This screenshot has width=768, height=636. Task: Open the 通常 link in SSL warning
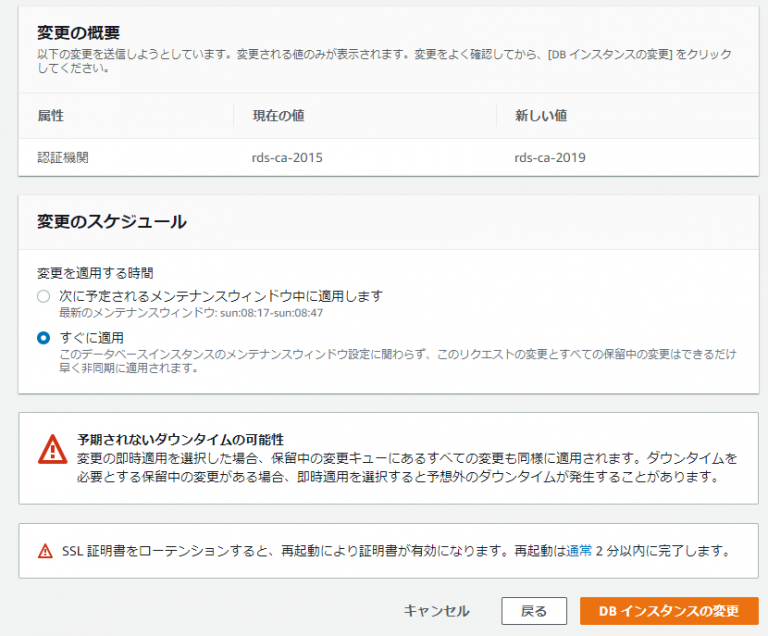pyautogui.click(x=580, y=550)
